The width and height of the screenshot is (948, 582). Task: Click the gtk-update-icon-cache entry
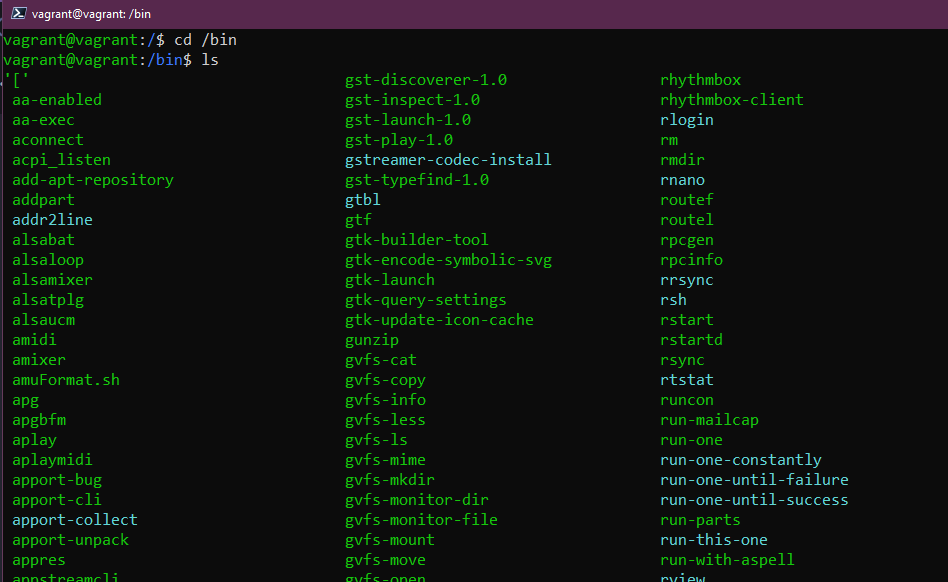[x=439, y=319]
